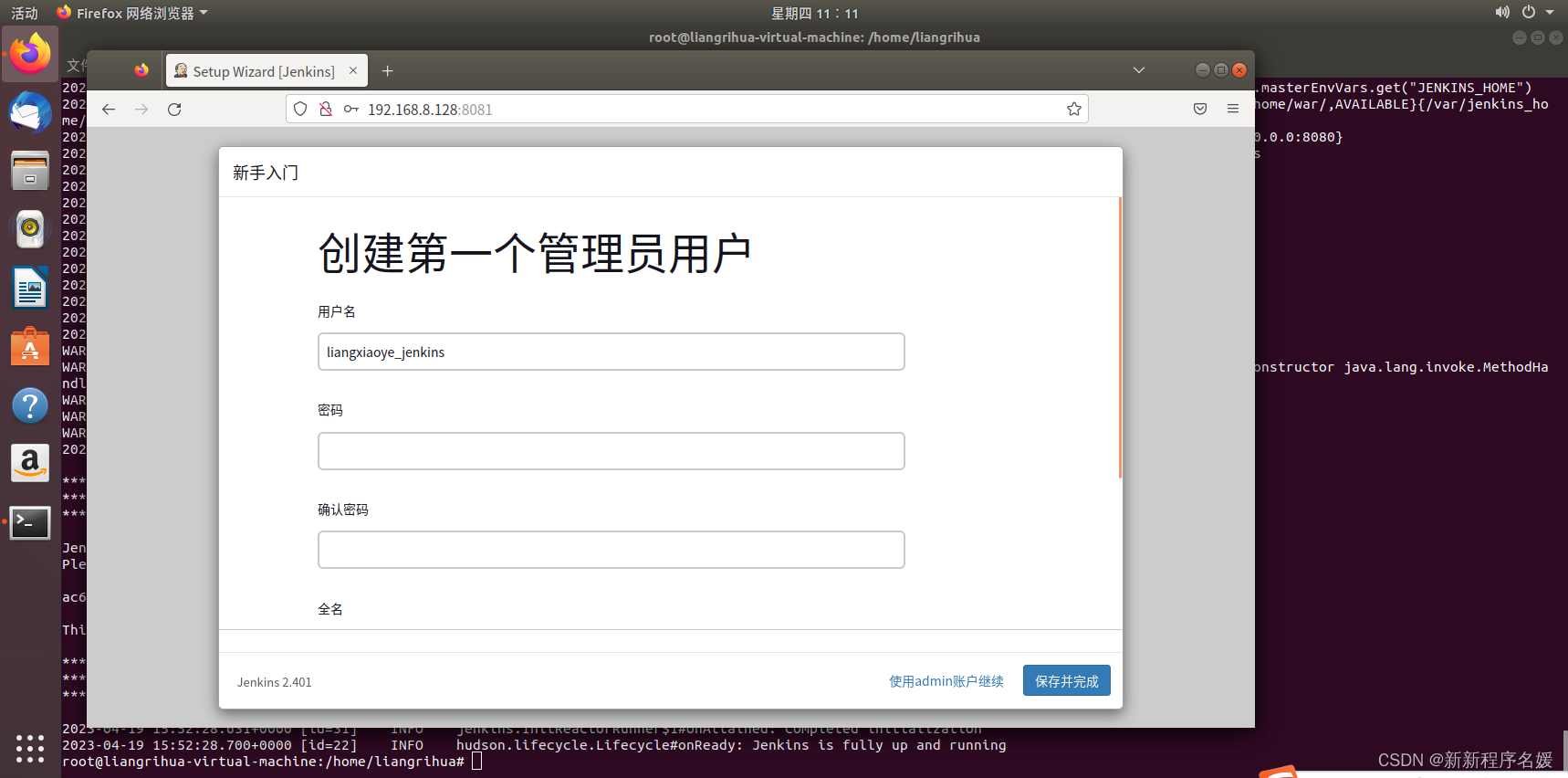Open Rhythmbox music player in dock
Image resolution: width=1568 pixels, height=778 pixels.
[x=30, y=228]
